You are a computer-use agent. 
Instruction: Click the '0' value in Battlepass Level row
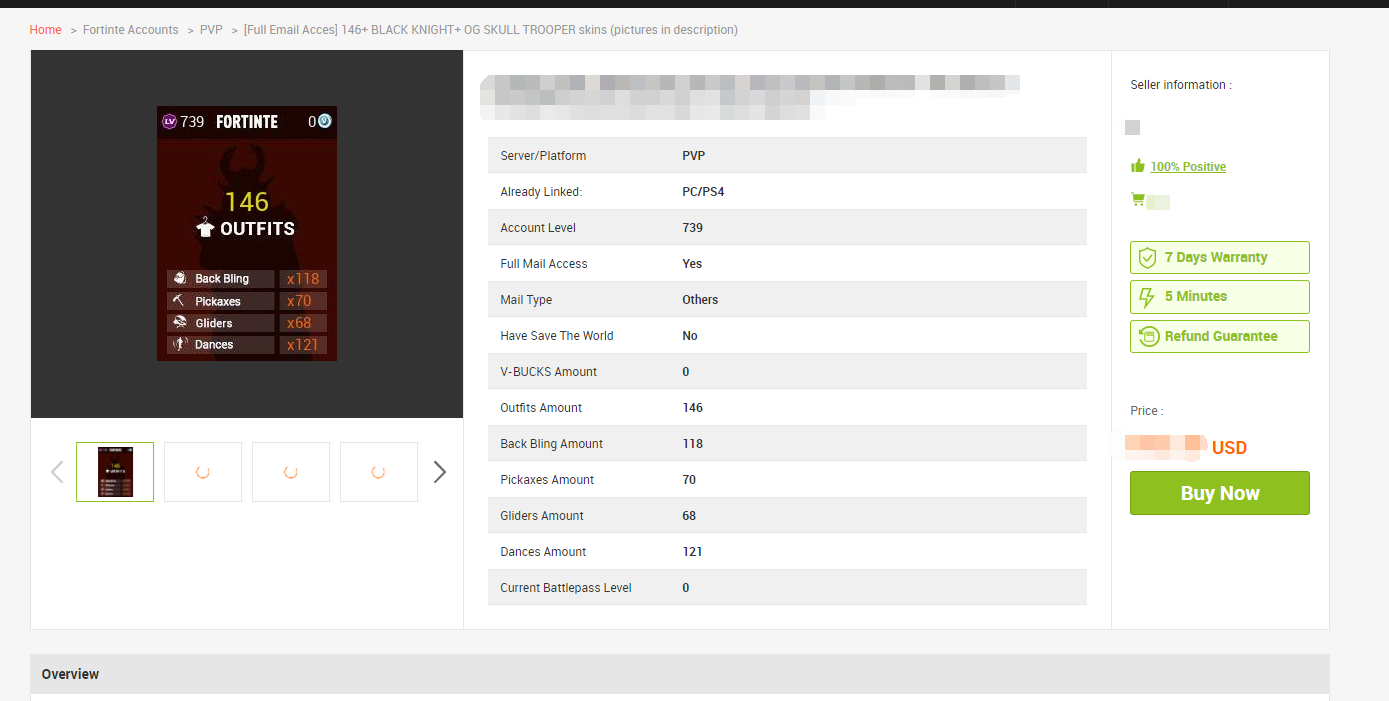tap(686, 588)
